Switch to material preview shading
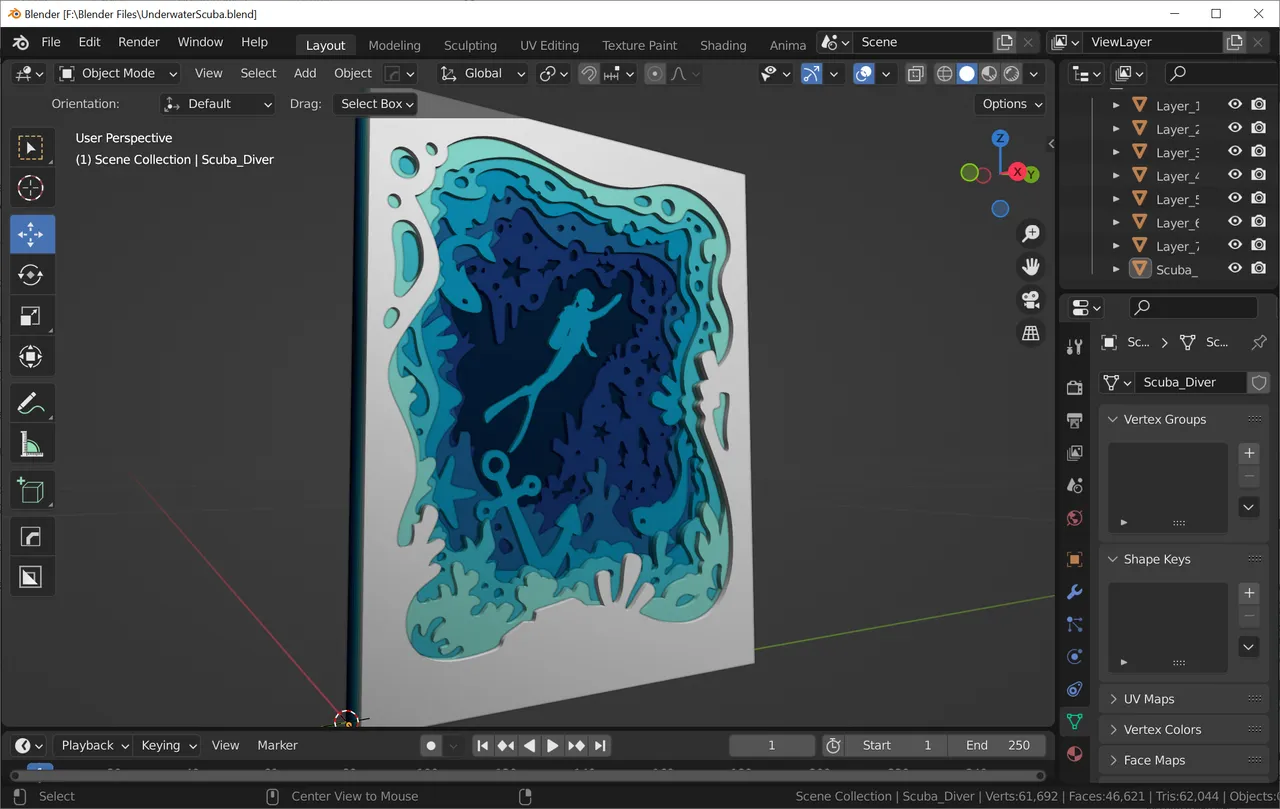The image size is (1280, 809). 989,73
